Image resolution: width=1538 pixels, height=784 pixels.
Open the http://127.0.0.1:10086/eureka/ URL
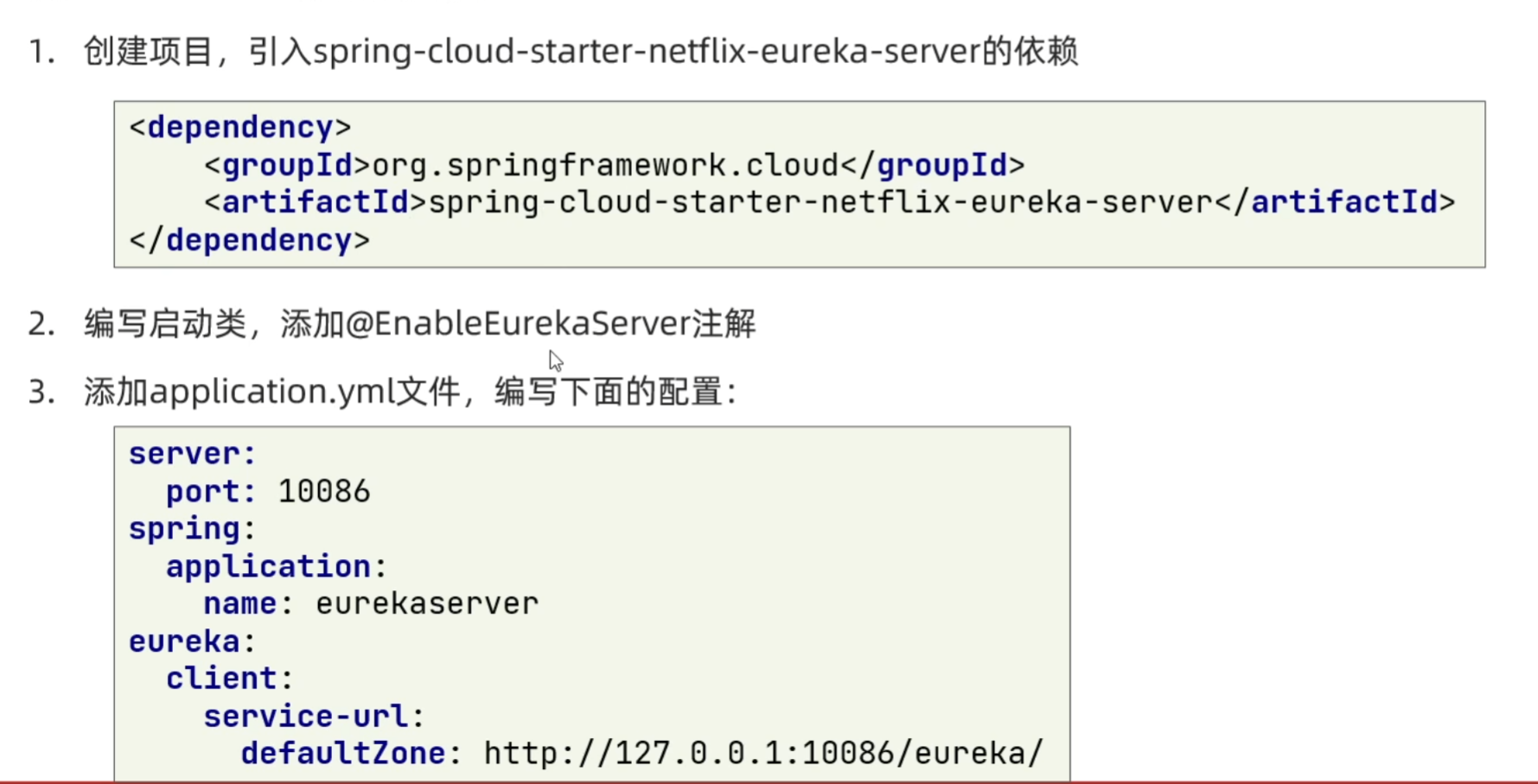click(763, 754)
